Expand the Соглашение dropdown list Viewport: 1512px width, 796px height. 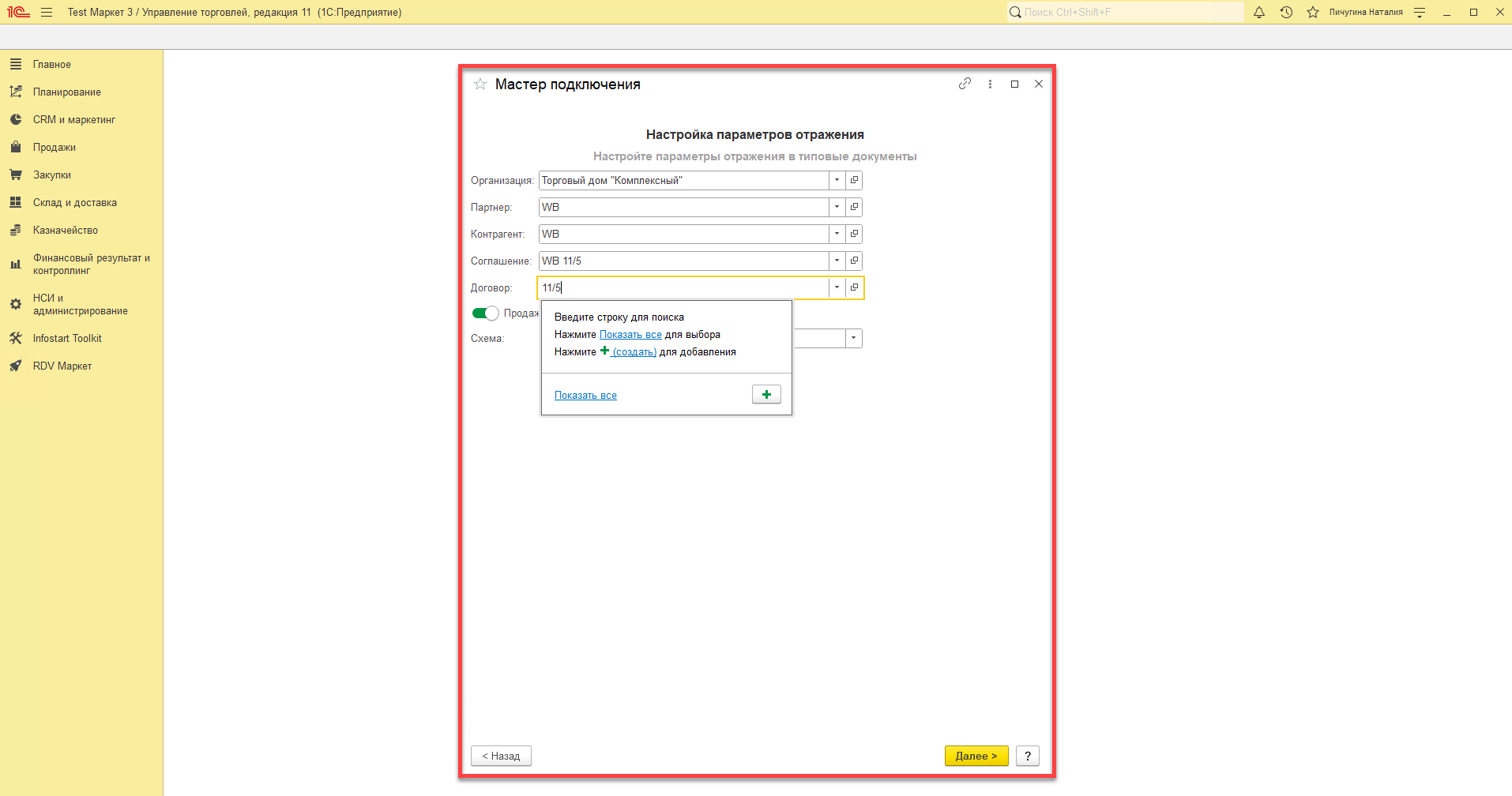pyautogui.click(x=837, y=261)
